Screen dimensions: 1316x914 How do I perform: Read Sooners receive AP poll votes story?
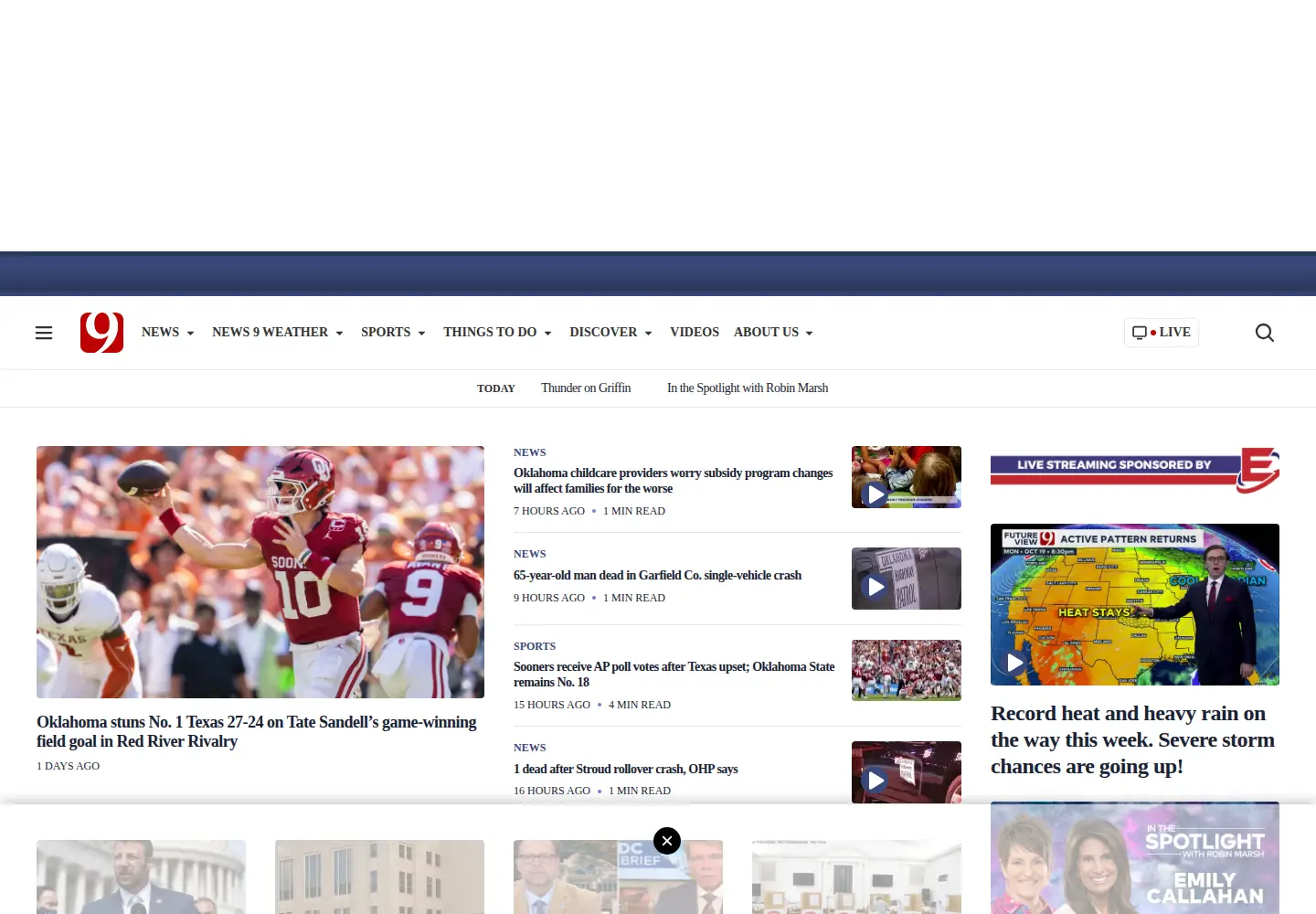pyautogui.click(x=674, y=675)
